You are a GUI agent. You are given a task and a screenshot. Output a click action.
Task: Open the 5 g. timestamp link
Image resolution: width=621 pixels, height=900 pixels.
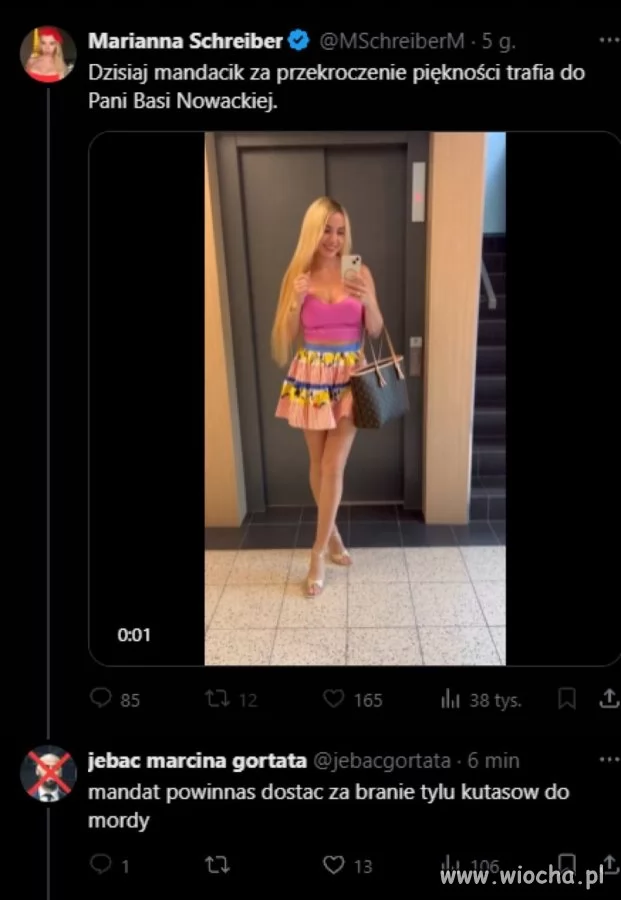[498, 41]
